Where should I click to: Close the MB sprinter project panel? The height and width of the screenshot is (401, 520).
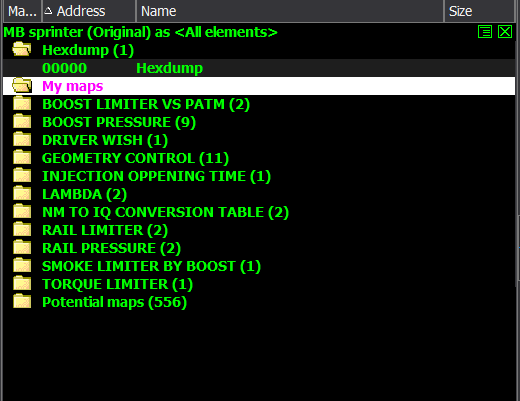point(505,32)
